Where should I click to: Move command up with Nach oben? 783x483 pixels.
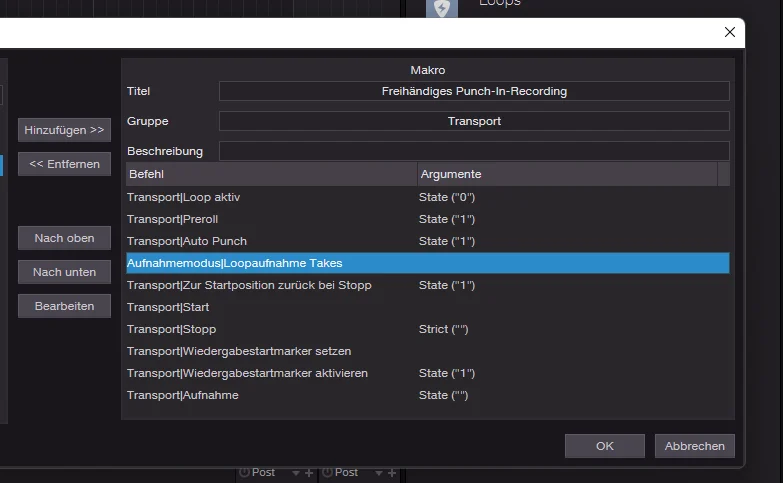coord(64,238)
